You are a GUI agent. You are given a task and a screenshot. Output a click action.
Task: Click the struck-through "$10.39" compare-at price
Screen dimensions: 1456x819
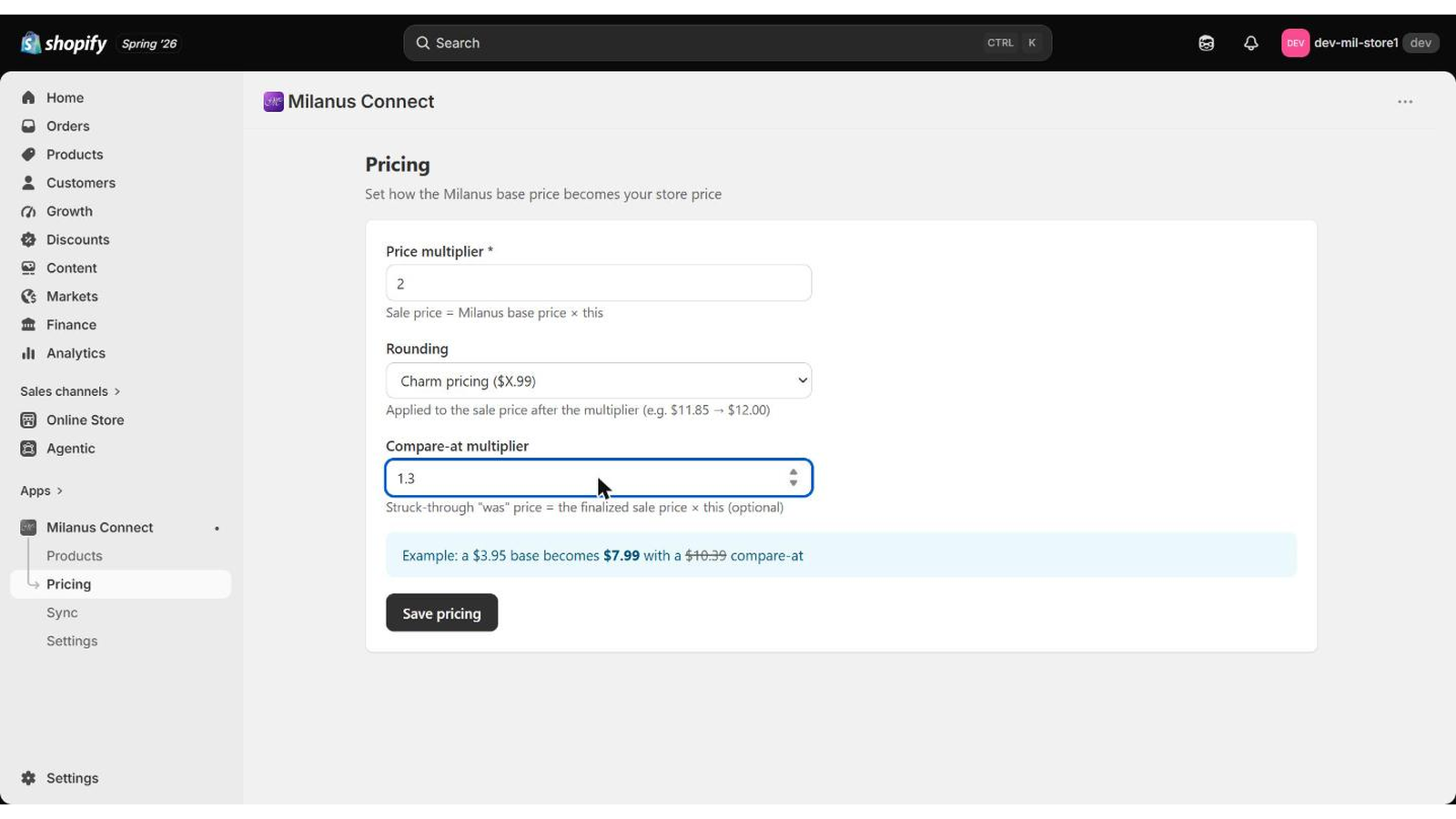pos(705,555)
